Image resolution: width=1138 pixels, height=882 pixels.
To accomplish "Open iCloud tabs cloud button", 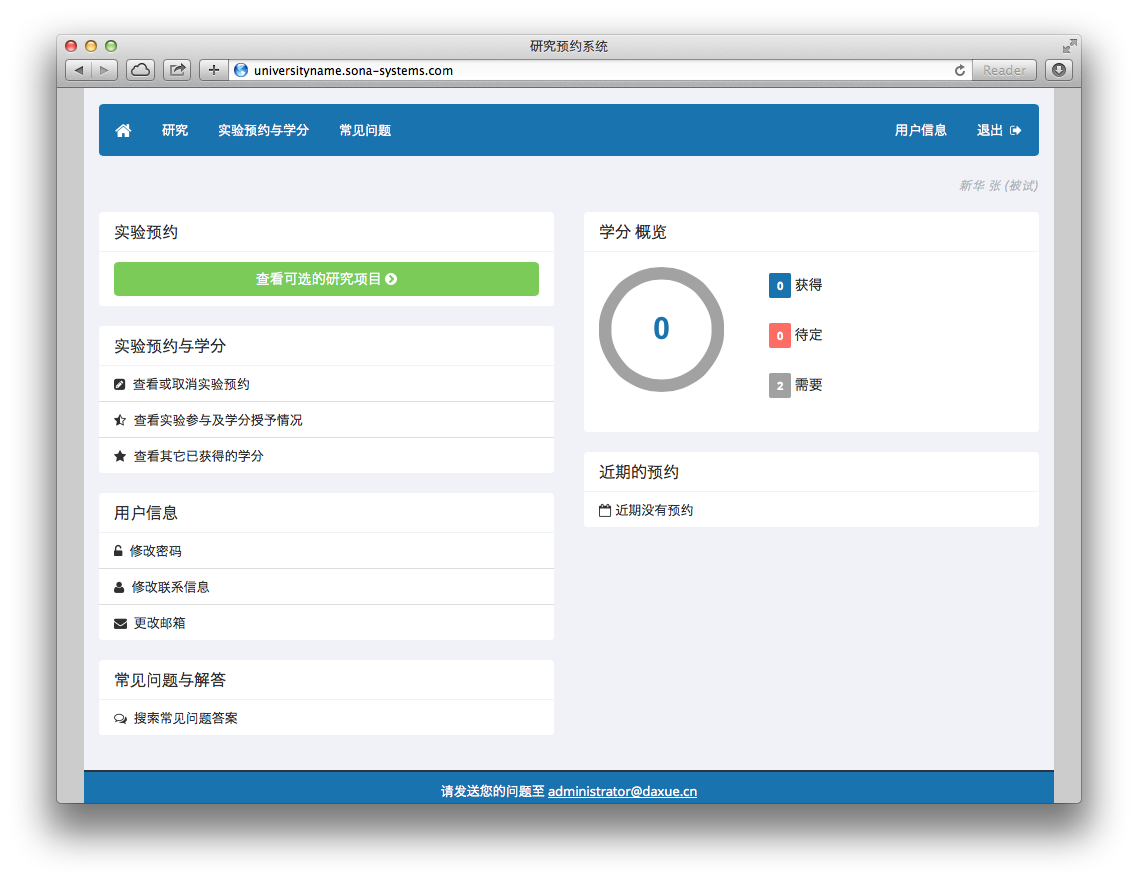I will (x=141, y=70).
